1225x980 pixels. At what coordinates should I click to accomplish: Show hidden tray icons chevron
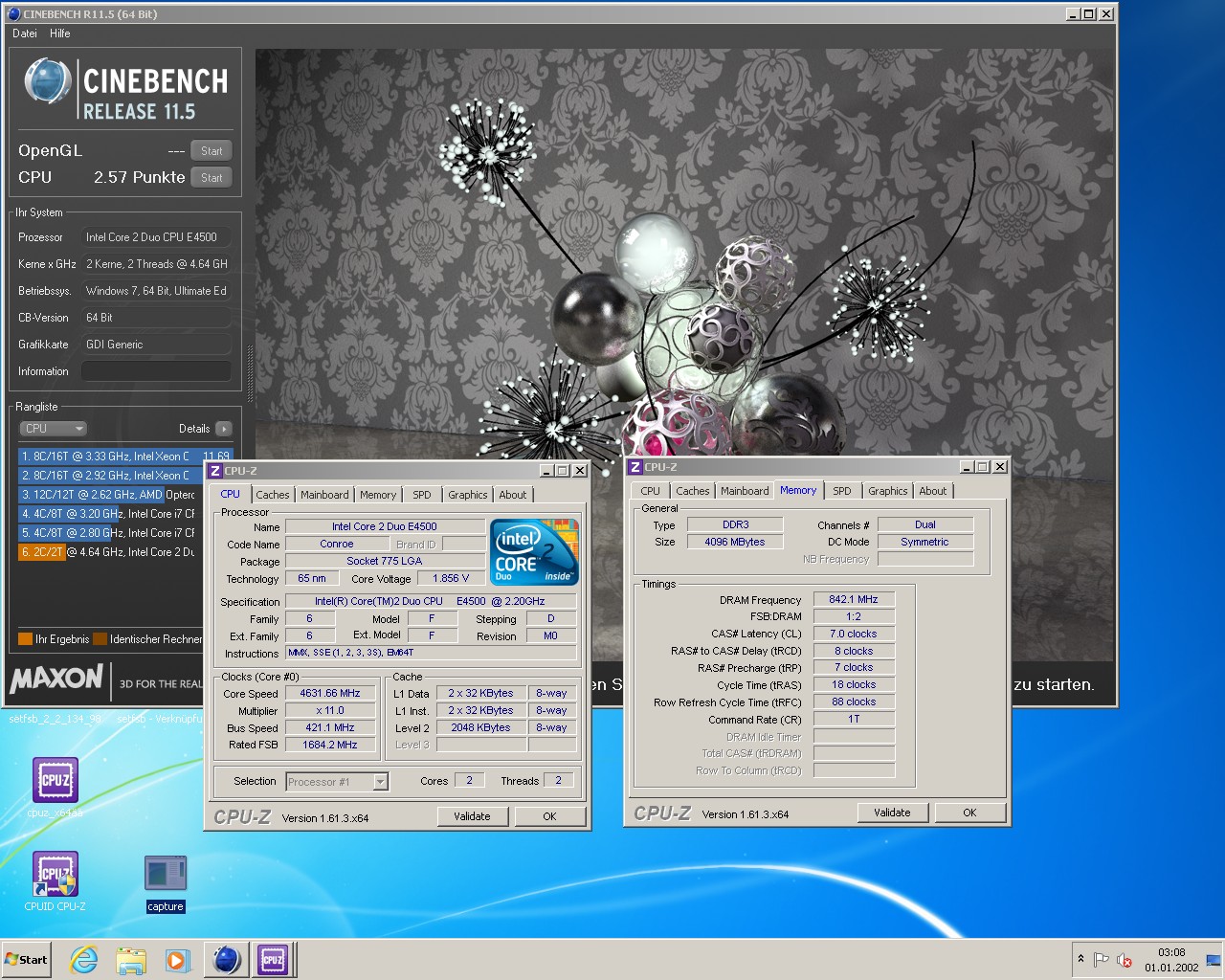(1080, 959)
